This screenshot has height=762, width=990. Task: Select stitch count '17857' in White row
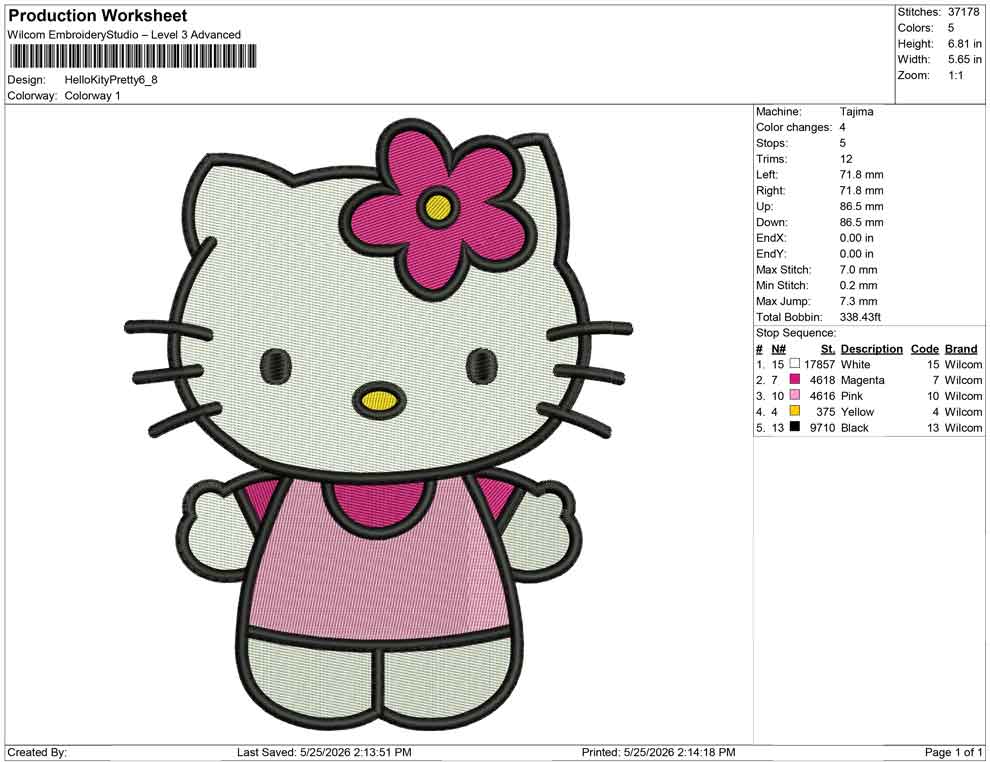point(820,364)
